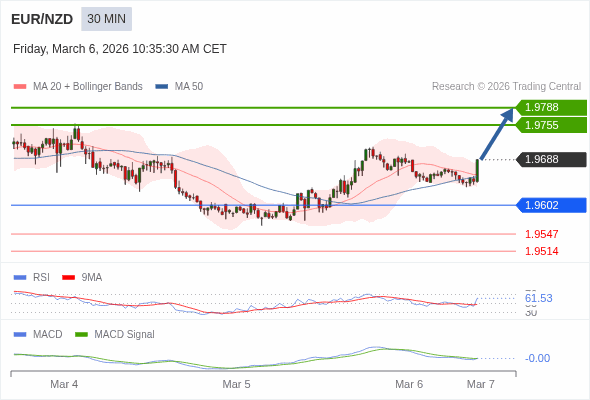The width and height of the screenshot is (590, 400).
Task: Click the 9MA legend red swatch
Action: (x=68, y=278)
